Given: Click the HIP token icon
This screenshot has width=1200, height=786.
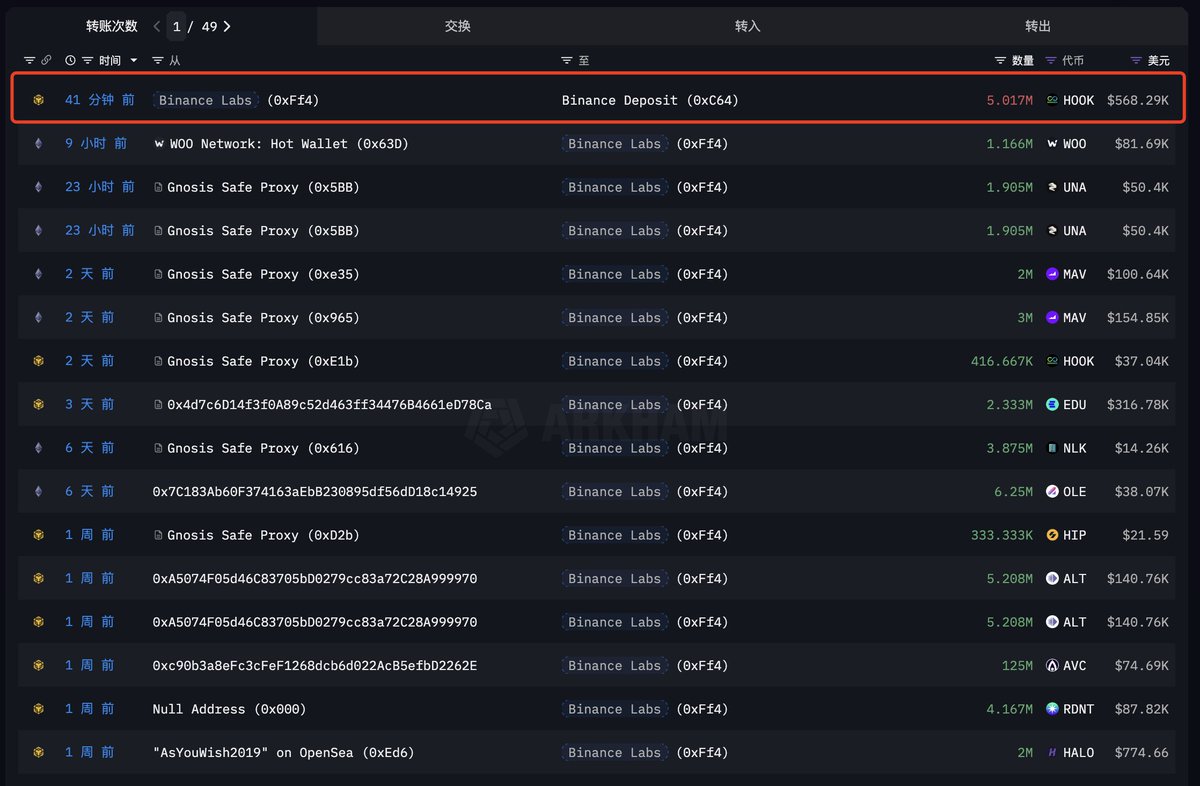Looking at the screenshot, I should (1052, 535).
